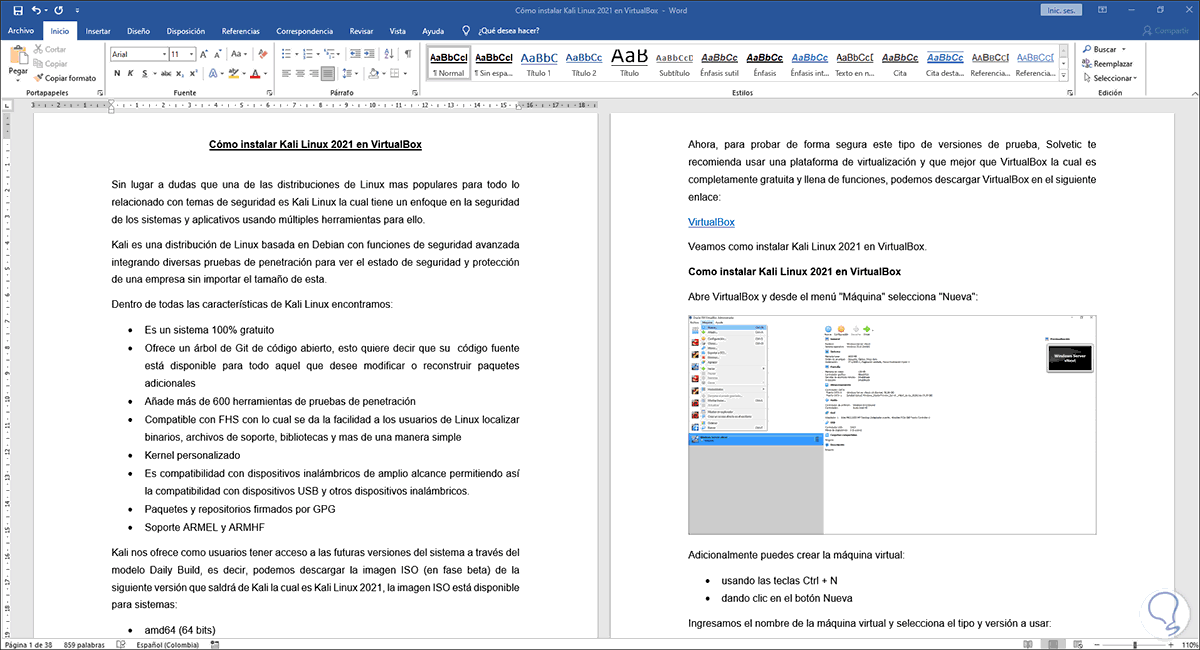Image resolution: width=1200 pixels, height=650 pixels.
Task: Sort paragraph alphabetically icon
Action: click(x=390, y=54)
